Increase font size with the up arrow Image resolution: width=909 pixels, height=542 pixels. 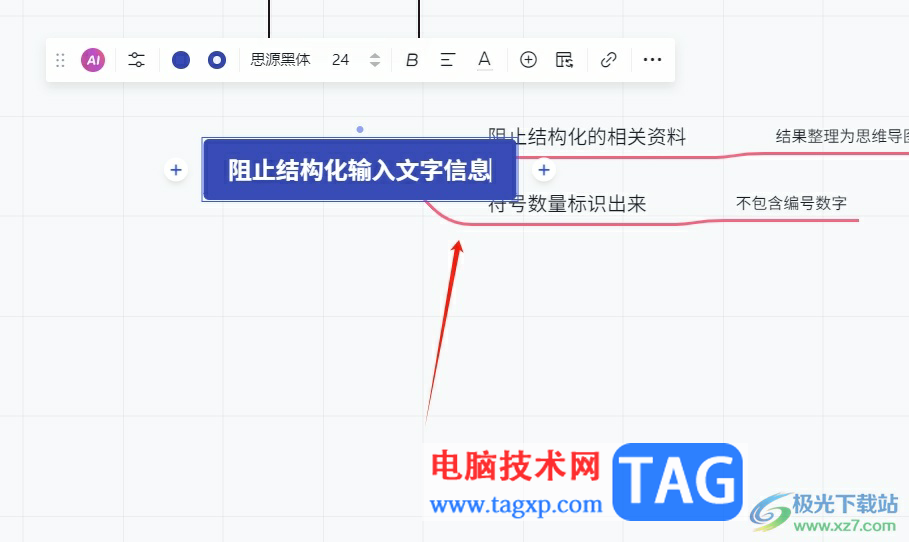(x=375, y=55)
